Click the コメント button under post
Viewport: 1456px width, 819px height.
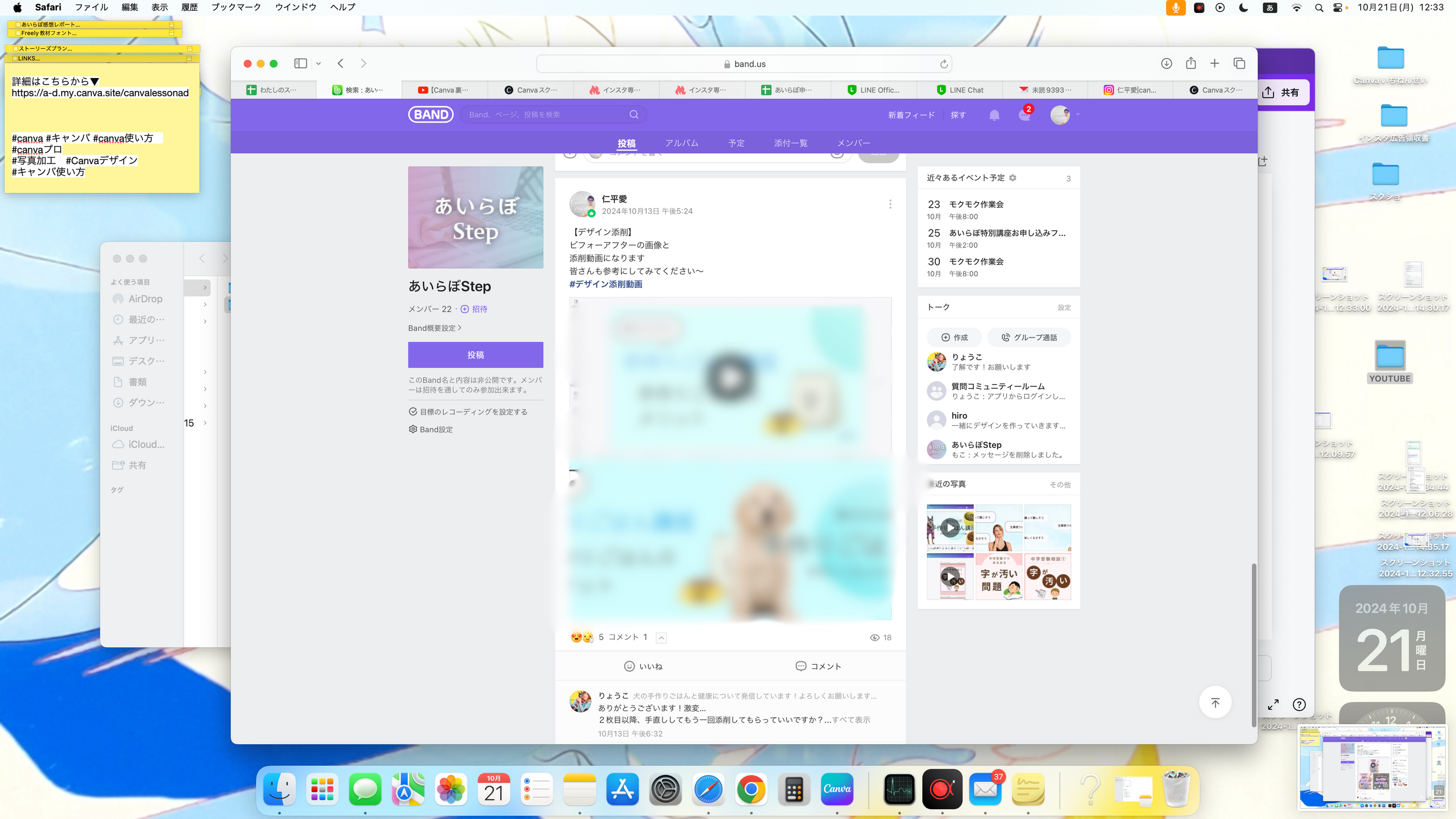tap(818, 666)
